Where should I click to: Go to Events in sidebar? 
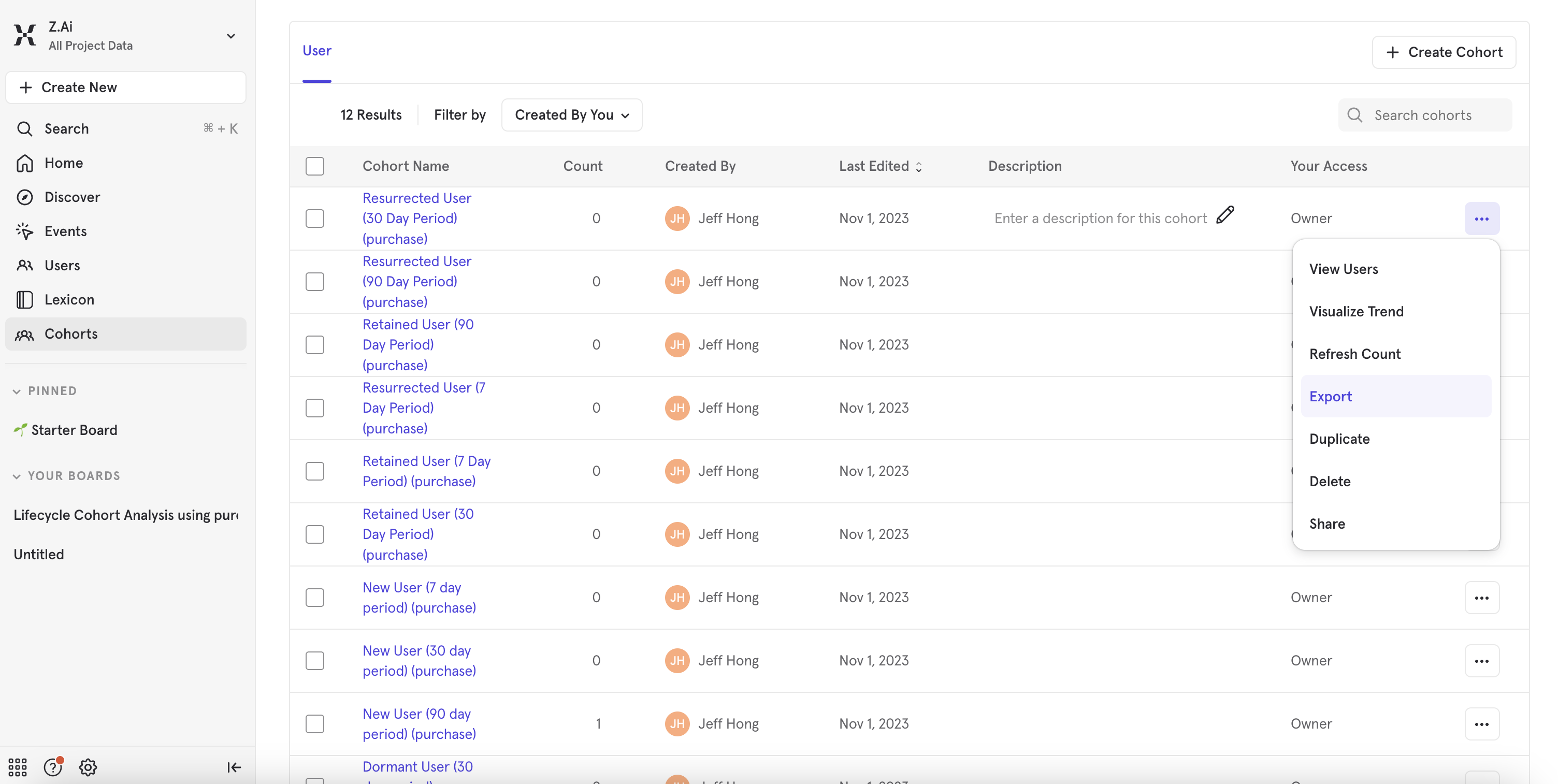tap(65, 231)
